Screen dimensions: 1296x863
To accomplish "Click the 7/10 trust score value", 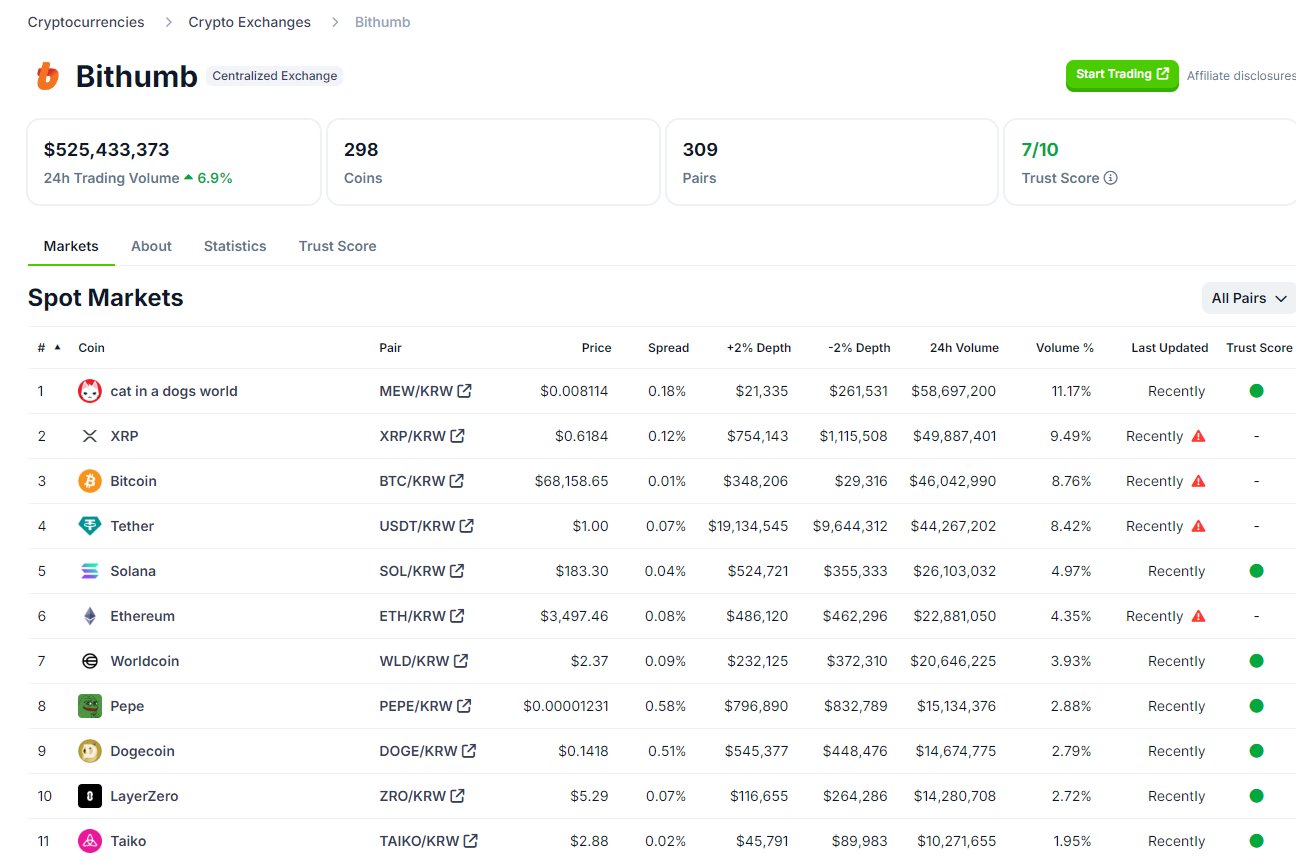I will [1040, 150].
